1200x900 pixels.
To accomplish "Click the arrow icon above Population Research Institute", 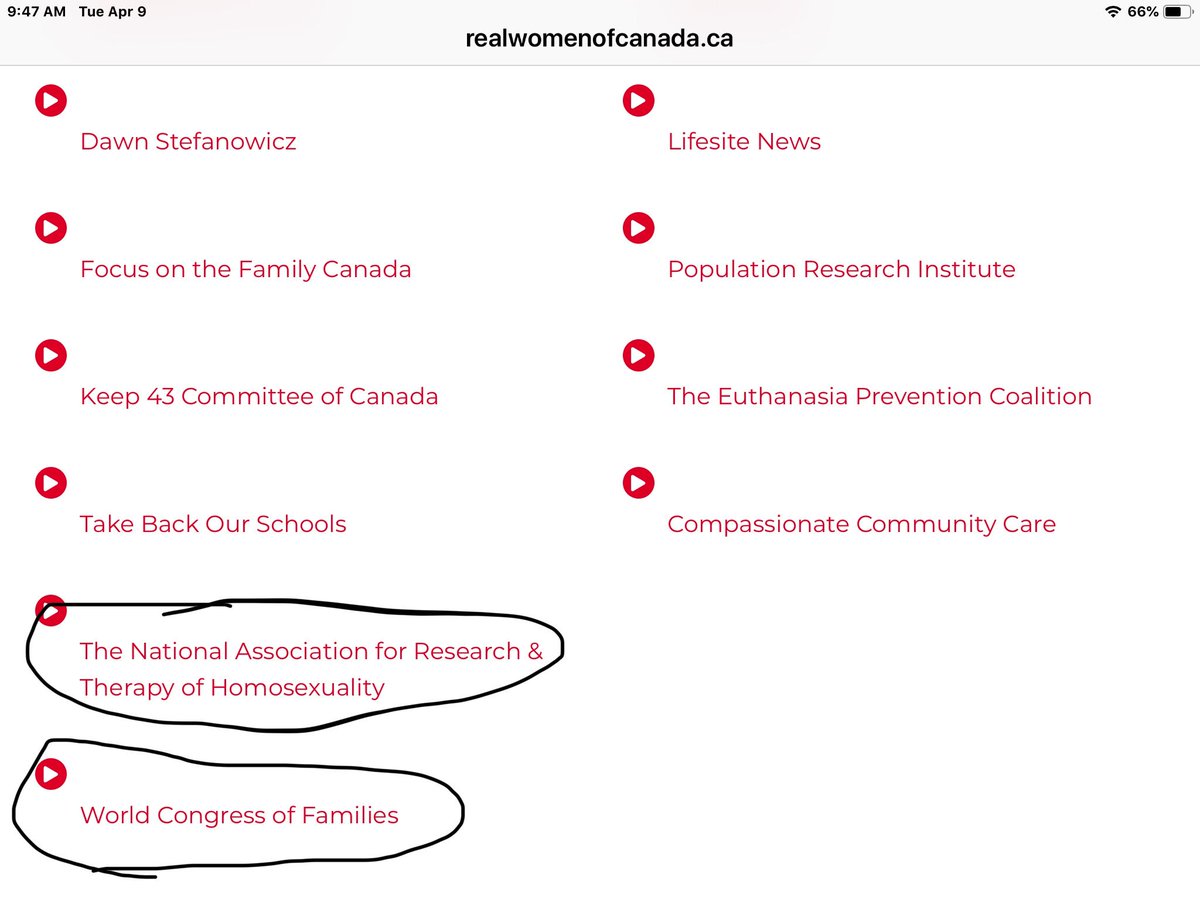I will [638, 228].
